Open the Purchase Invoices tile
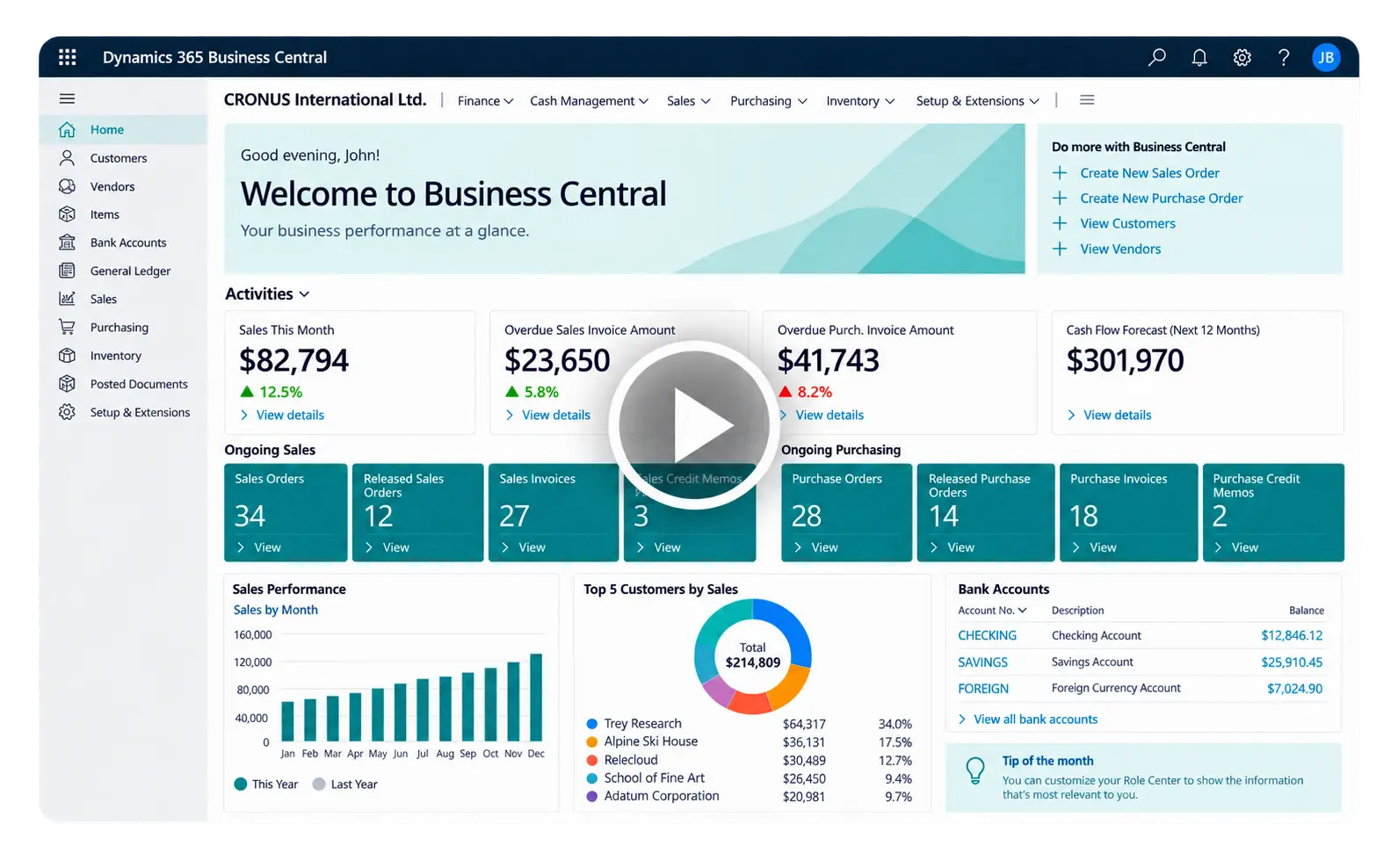1398x868 pixels. pyautogui.click(x=1128, y=512)
